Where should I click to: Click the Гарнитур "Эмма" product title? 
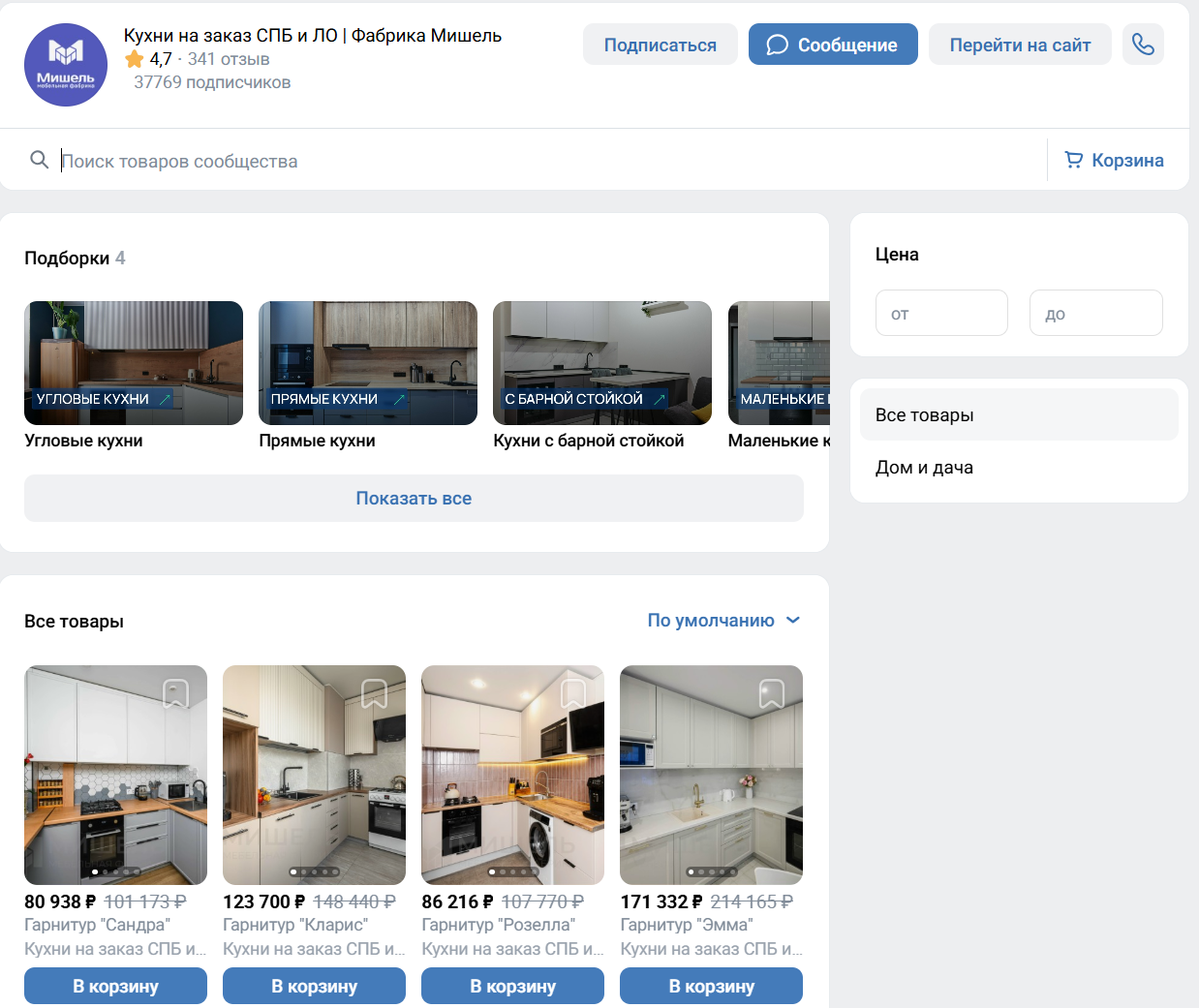[687, 925]
